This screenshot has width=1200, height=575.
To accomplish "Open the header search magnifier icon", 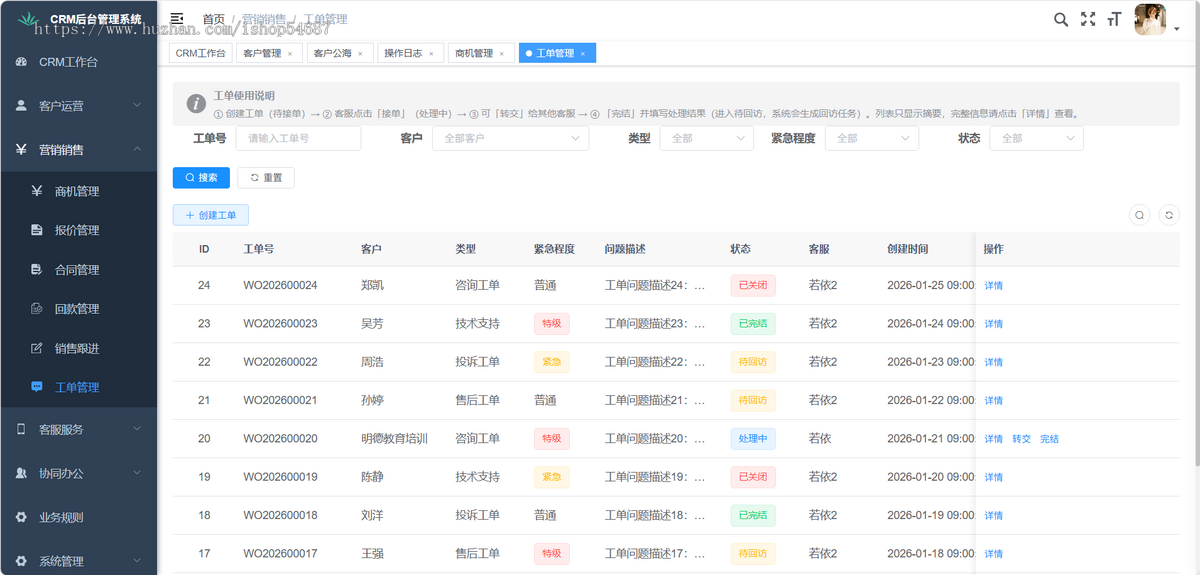I will coord(1061,19).
